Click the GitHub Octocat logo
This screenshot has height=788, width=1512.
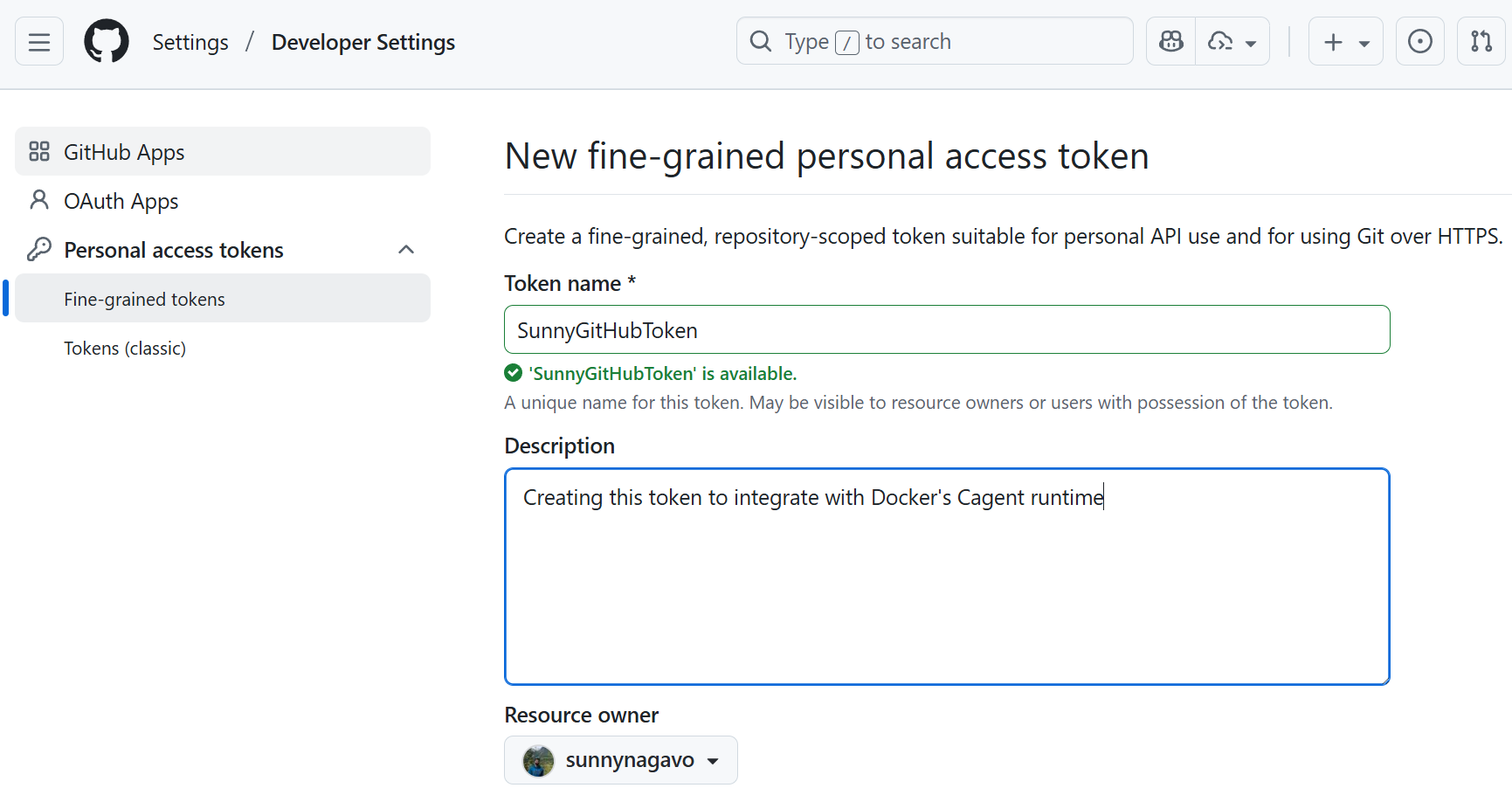pos(107,42)
